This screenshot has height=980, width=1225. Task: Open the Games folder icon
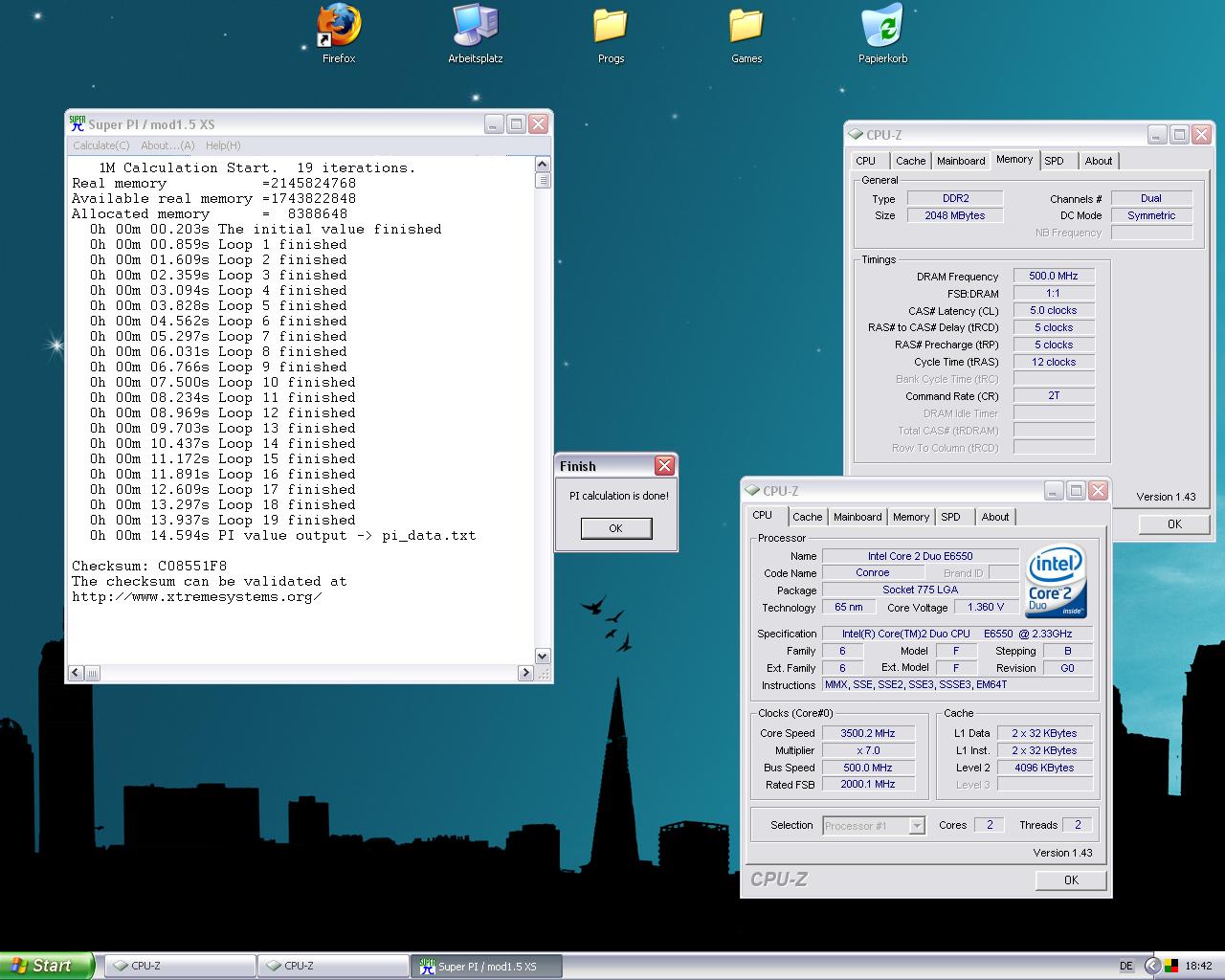(746, 34)
